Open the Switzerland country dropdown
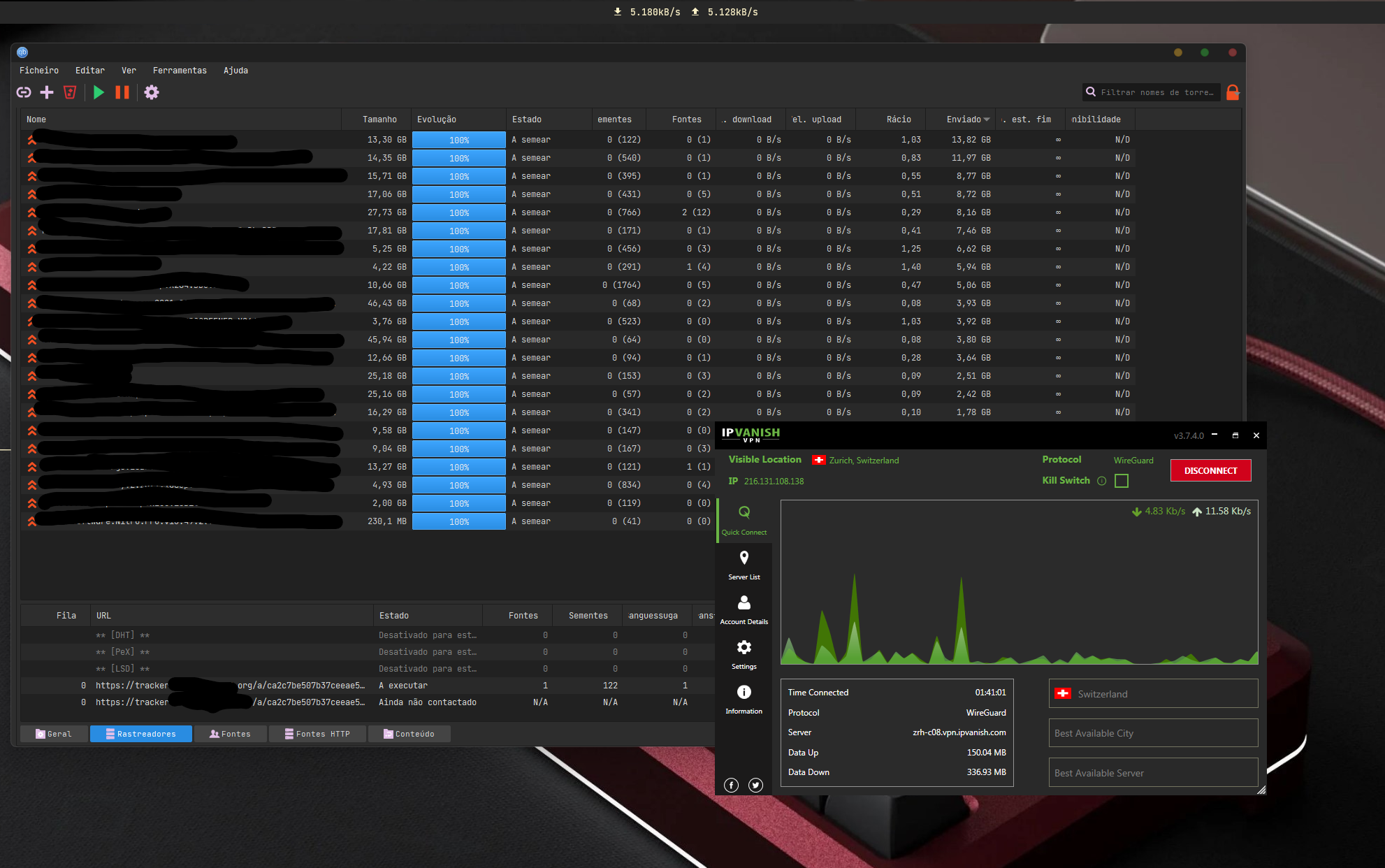The width and height of the screenshot is (1385, 868). (x=1153, y=693)
